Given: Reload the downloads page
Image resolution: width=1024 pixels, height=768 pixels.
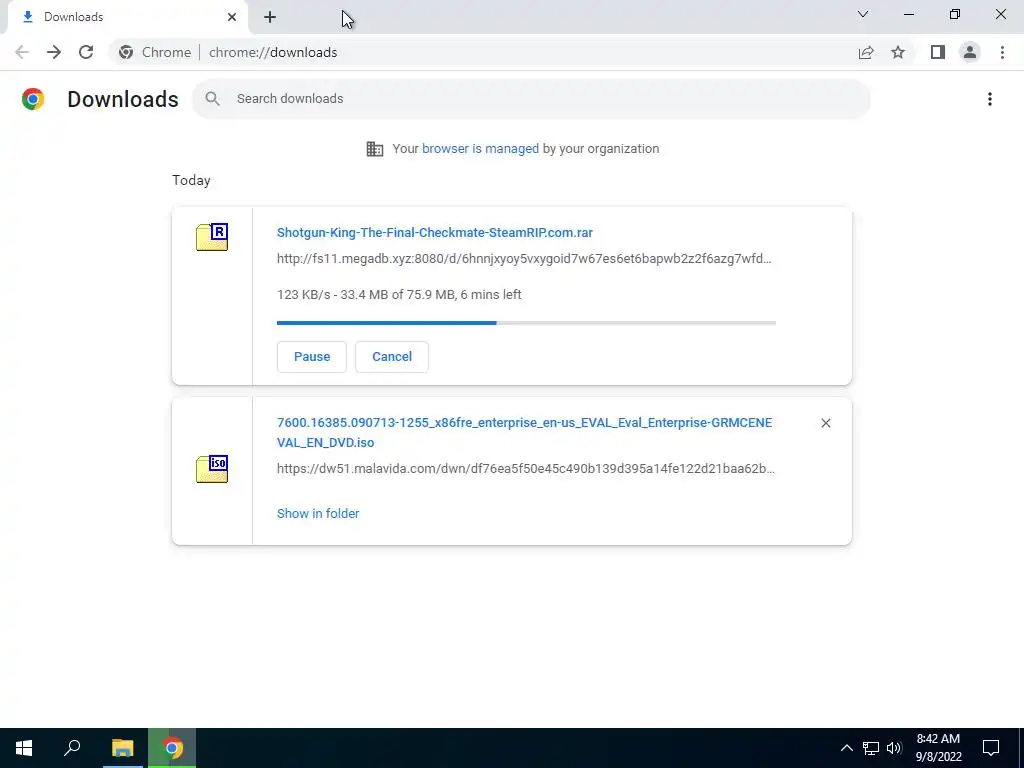Looking at the screenshot, I should 86,52.
